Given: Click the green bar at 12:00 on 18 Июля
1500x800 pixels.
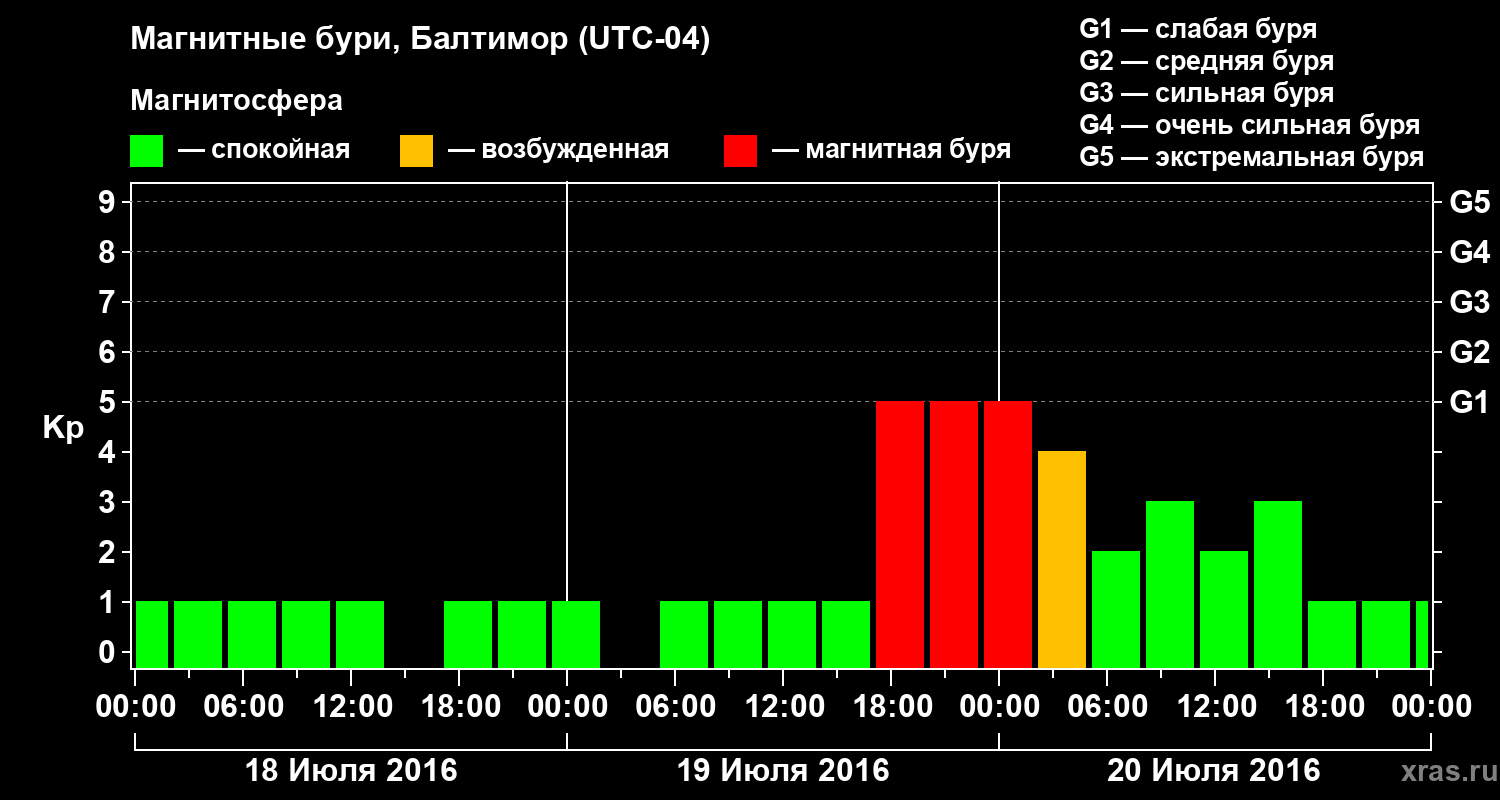Looking at the screenshot, I should 360,635.
